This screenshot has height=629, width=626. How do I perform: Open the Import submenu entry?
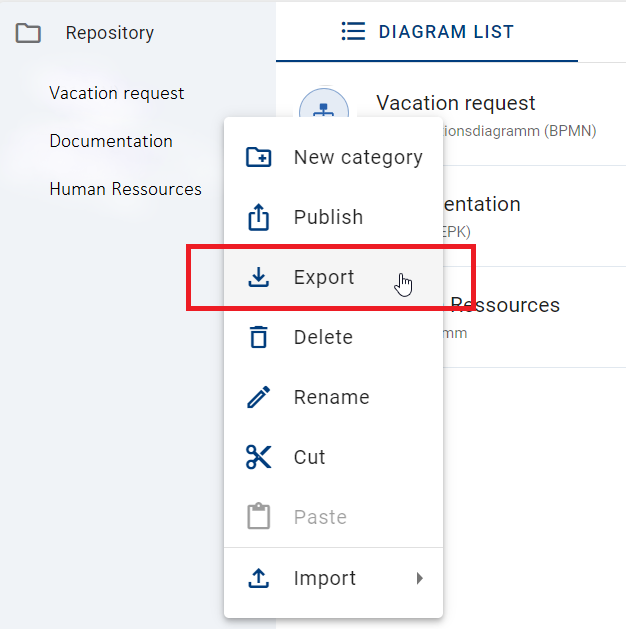(333, 578)
